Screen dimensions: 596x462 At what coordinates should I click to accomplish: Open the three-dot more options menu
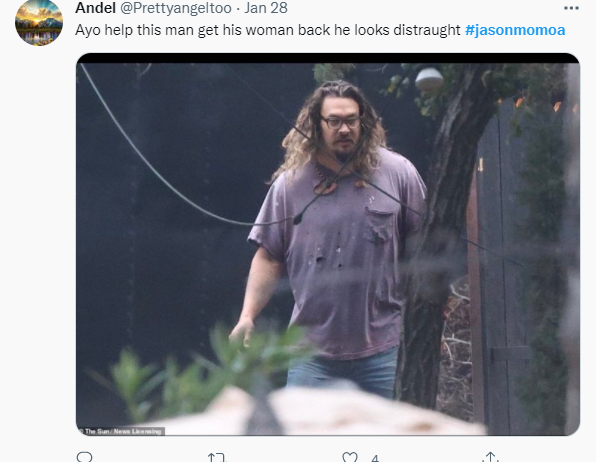571,8
